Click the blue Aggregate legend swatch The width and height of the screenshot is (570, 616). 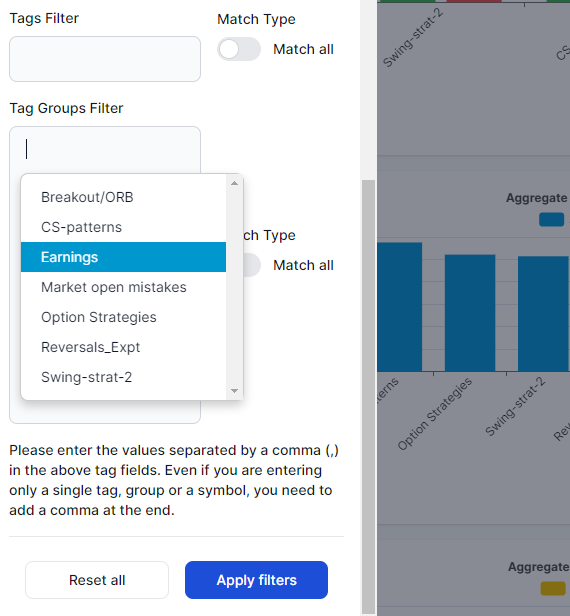(x=552, y=219)
